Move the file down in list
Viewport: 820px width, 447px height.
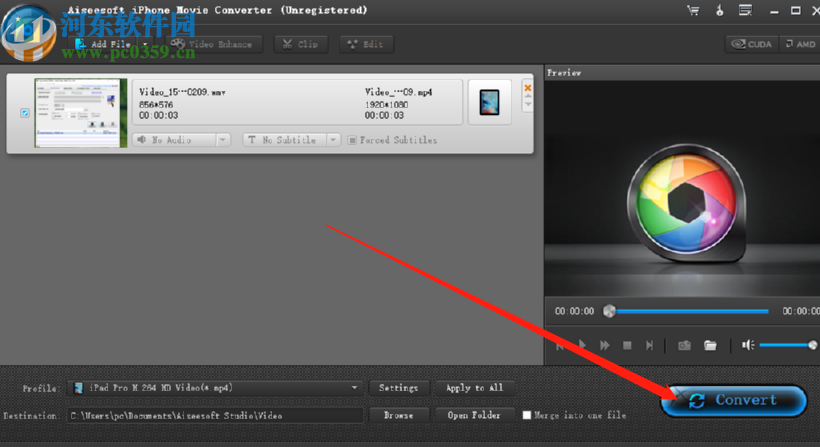528,105
